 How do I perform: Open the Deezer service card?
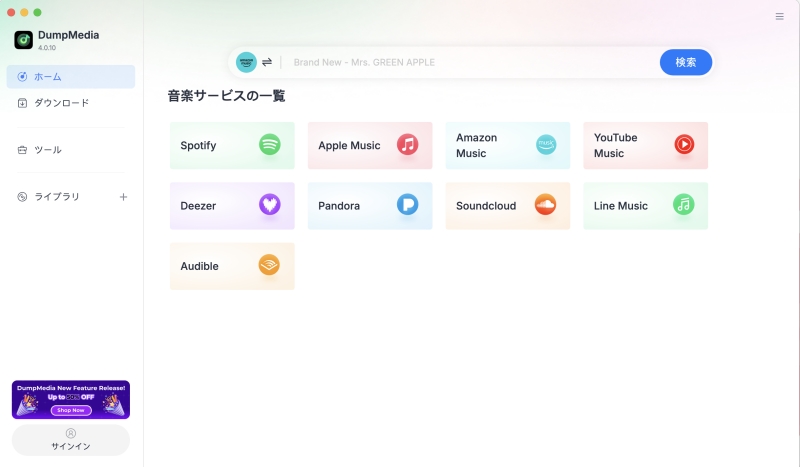(x=232, y=206)
